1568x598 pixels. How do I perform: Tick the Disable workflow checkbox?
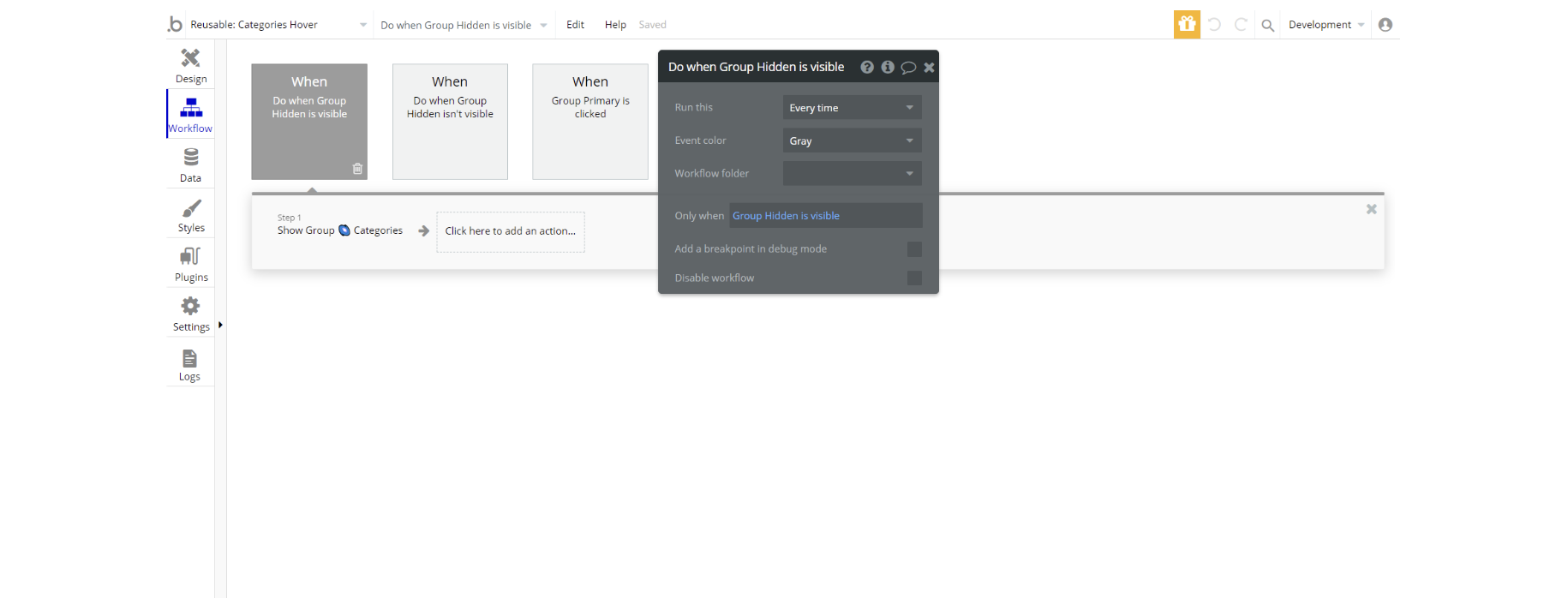[914, 278]
